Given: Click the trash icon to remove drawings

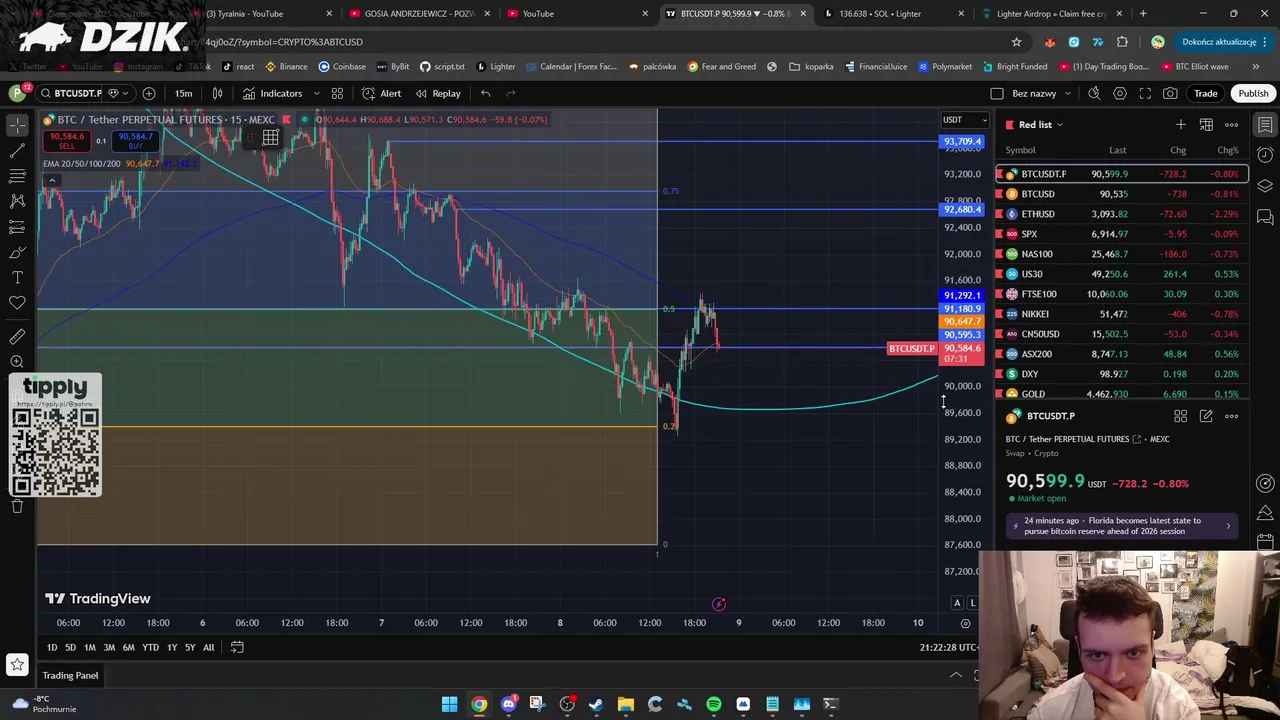Looking at the screenshot, I should point(17,506).
